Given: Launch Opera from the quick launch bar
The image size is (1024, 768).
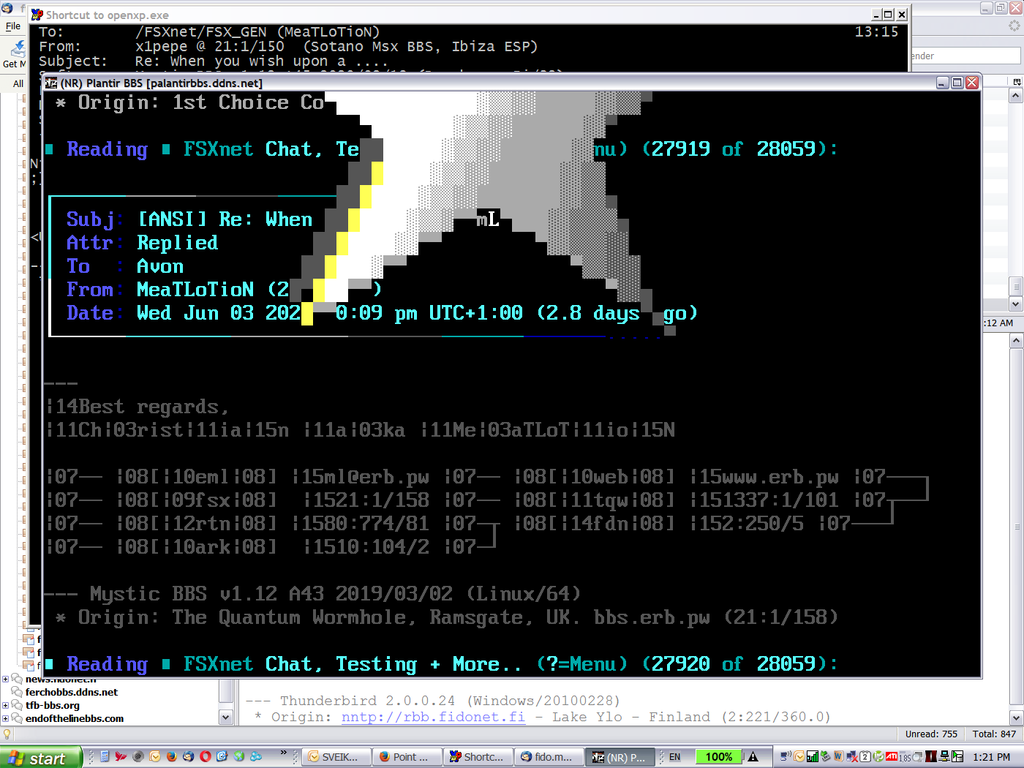Looking at the screenshot, I should 205,757.
